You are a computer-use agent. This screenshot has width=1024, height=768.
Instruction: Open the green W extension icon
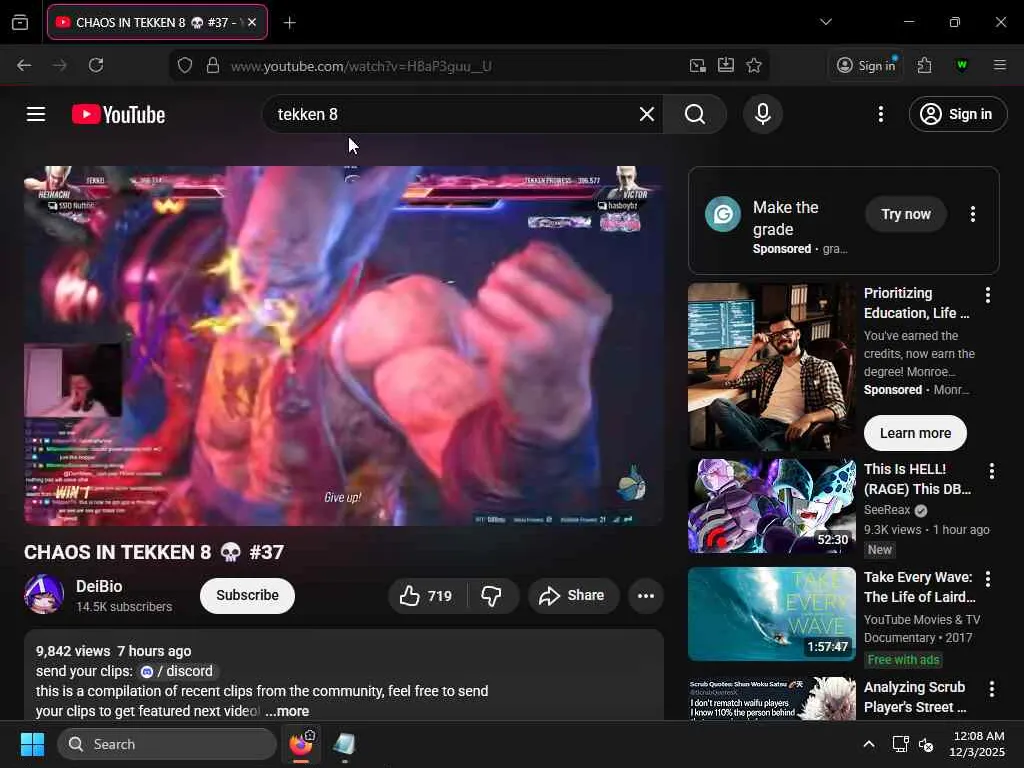(x=961, y=65)
